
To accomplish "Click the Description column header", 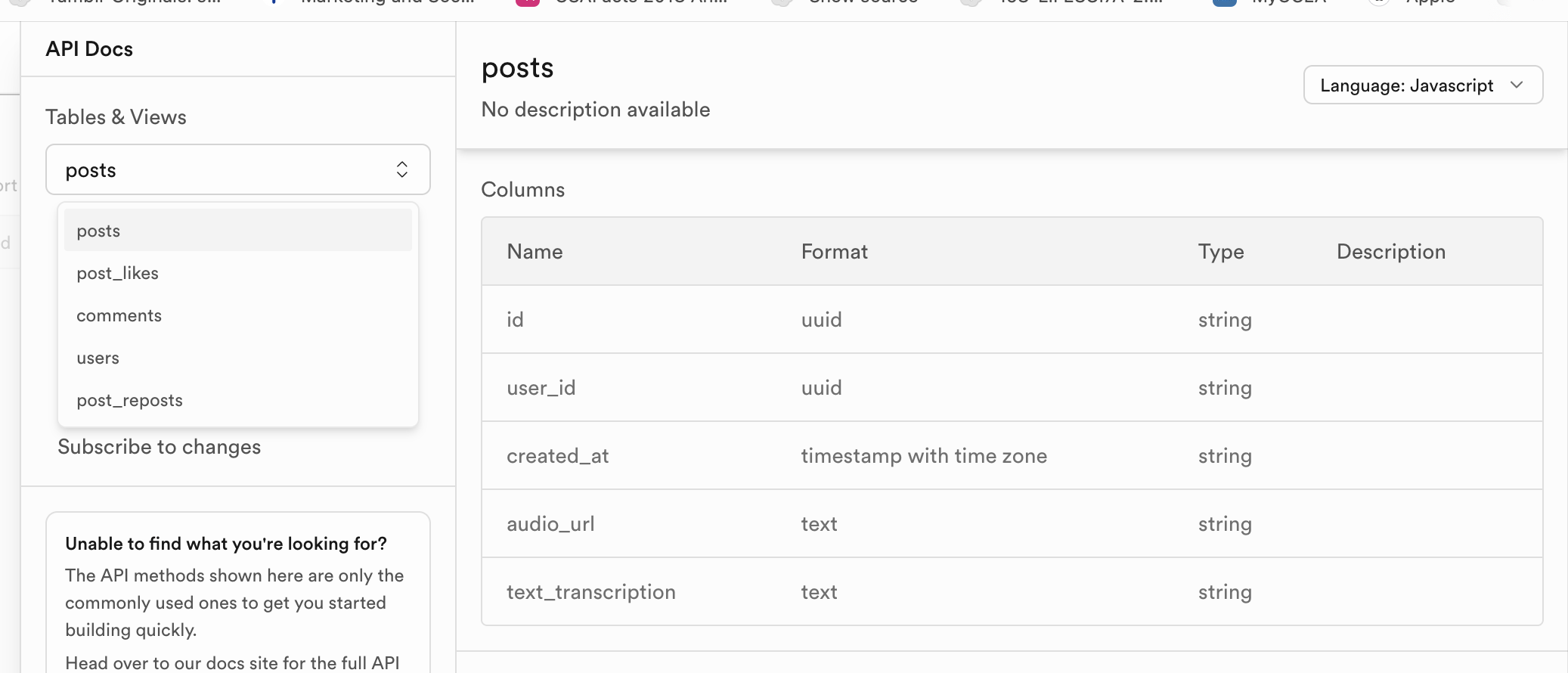I will point(1390,252).
